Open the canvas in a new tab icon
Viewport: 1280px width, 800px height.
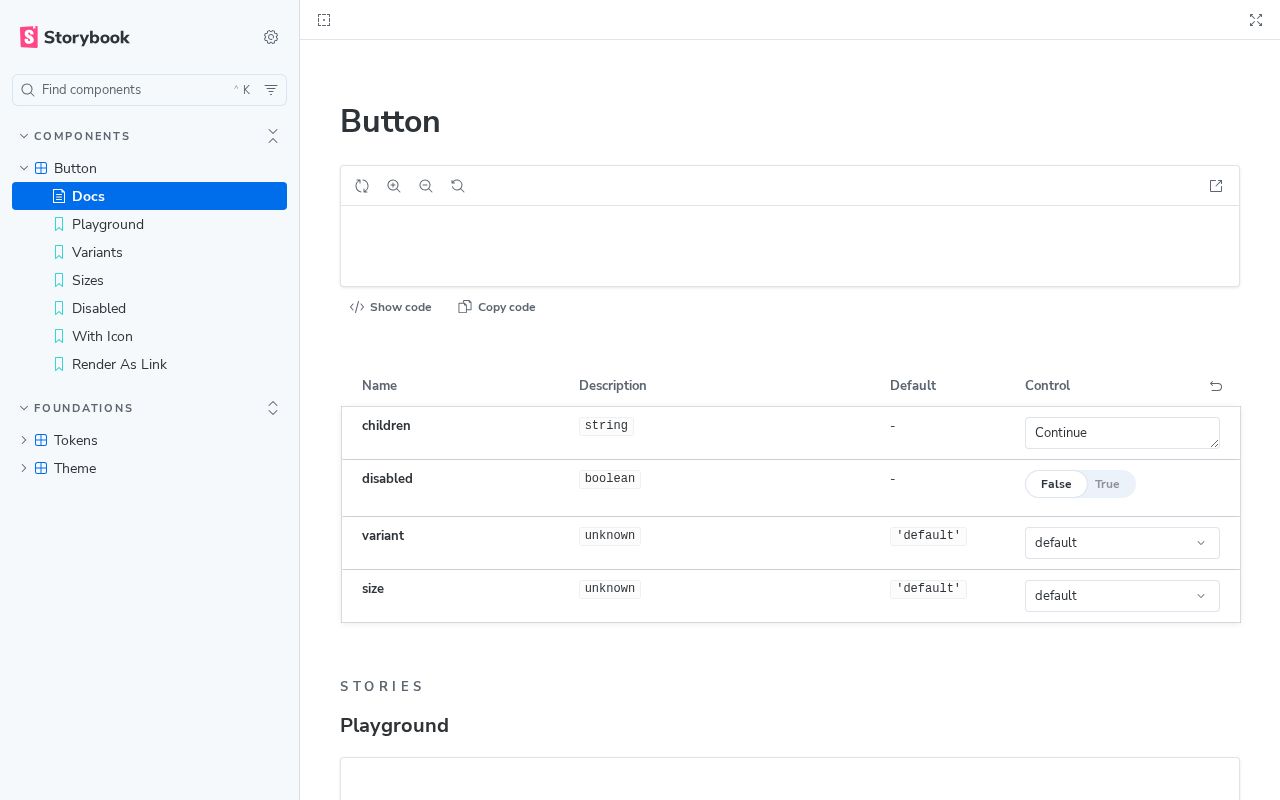[x=1216, y=186]
